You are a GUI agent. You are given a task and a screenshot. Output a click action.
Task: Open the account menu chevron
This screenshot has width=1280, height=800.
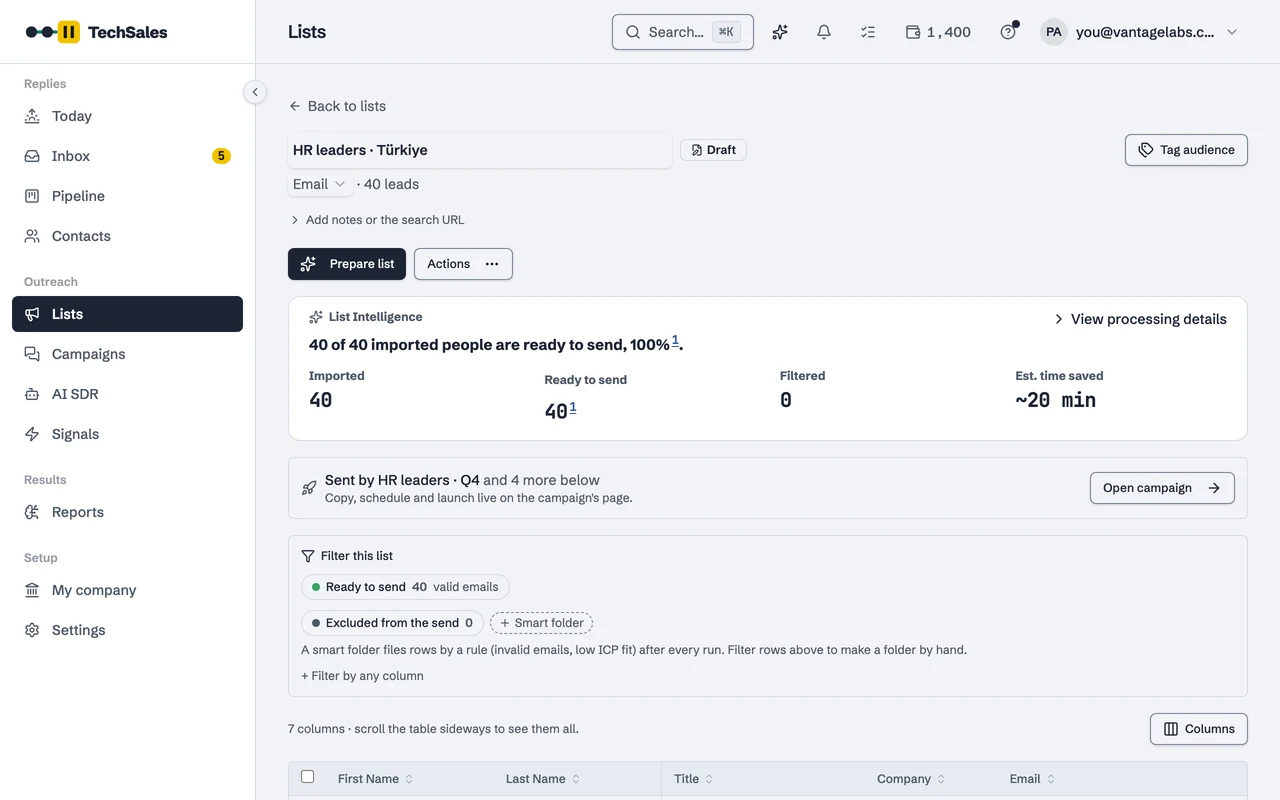pos(1232,32)
